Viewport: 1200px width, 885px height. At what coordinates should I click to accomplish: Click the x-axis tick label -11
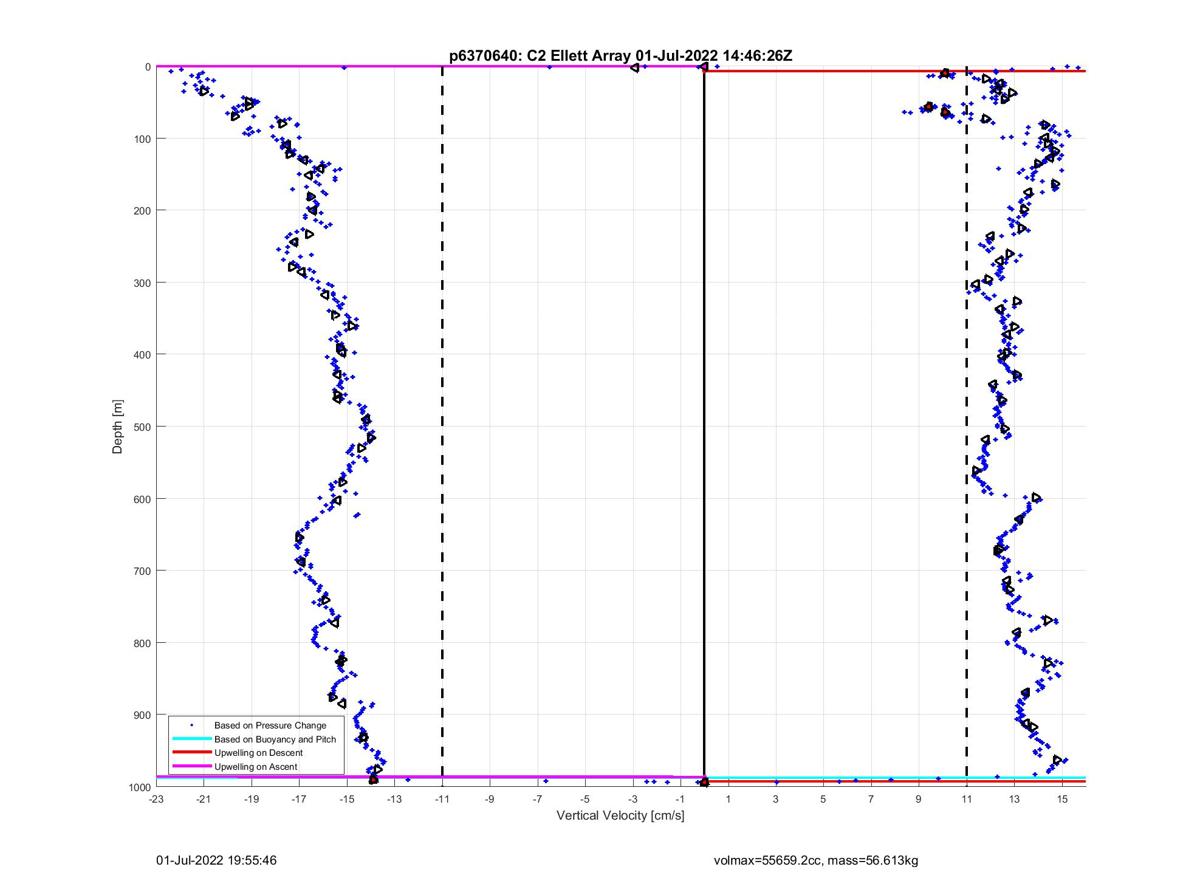[x=442, y=799]
